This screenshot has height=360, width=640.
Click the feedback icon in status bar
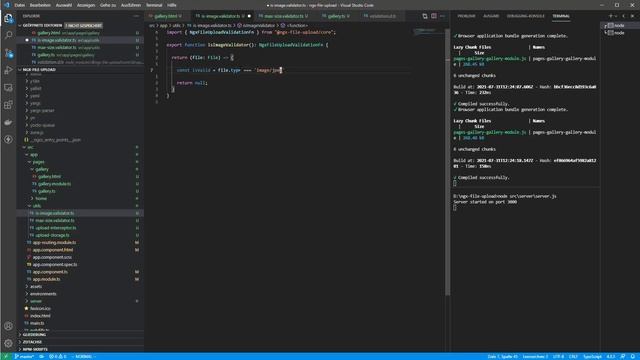point(623,356)
